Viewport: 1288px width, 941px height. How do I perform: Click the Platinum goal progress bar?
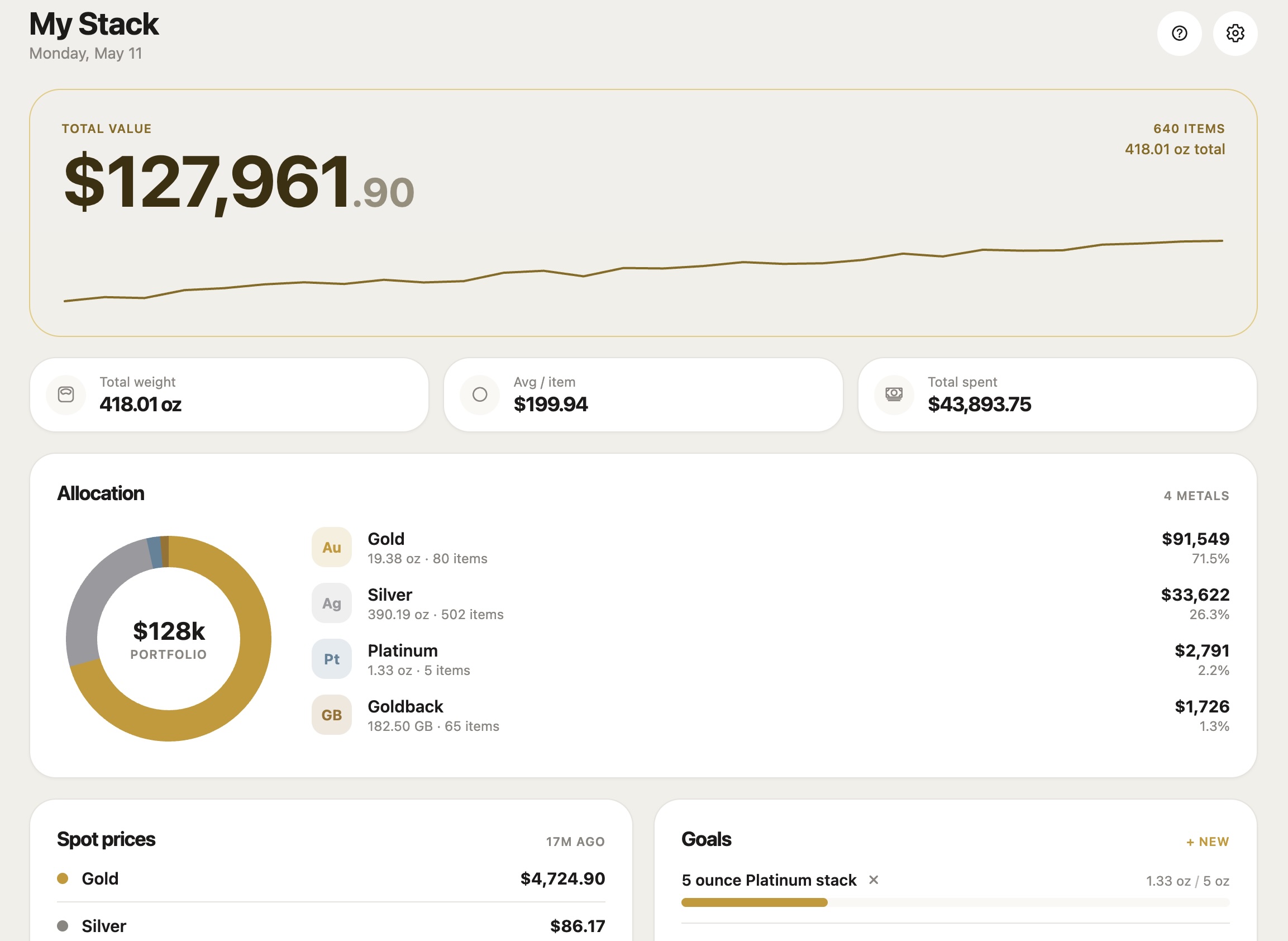click(955, 902)
